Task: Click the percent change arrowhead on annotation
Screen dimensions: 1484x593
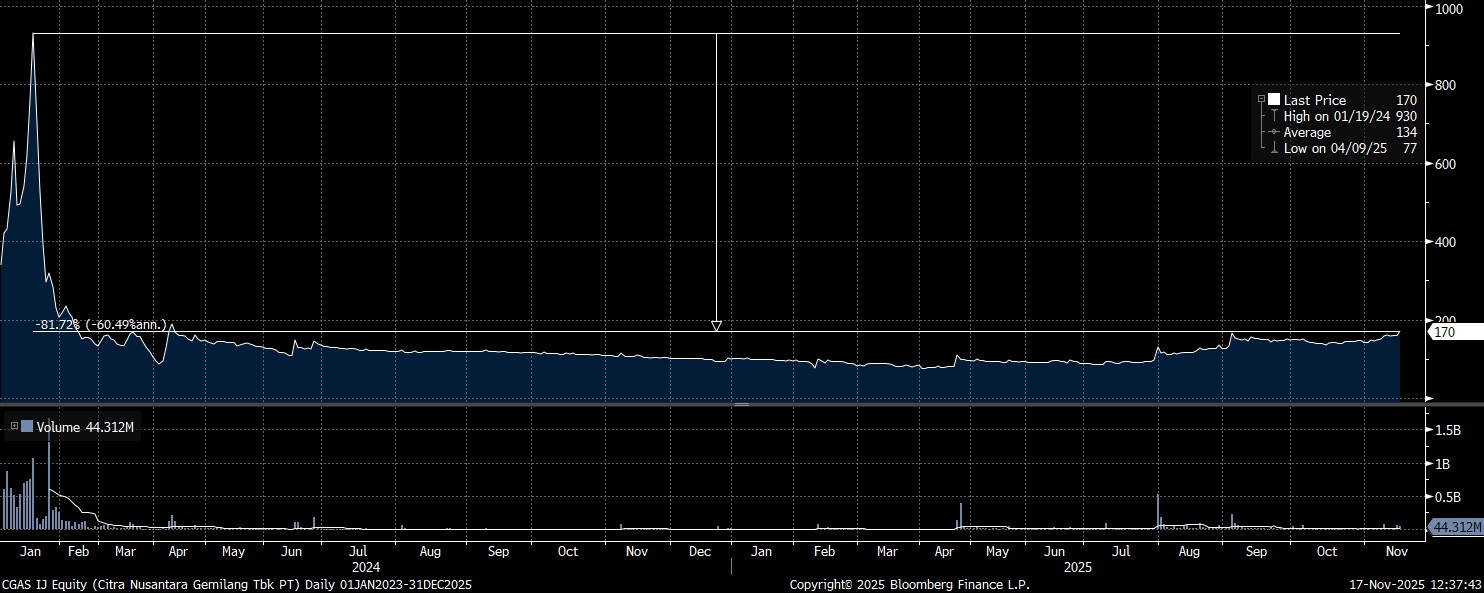Action: pos(716,325)
